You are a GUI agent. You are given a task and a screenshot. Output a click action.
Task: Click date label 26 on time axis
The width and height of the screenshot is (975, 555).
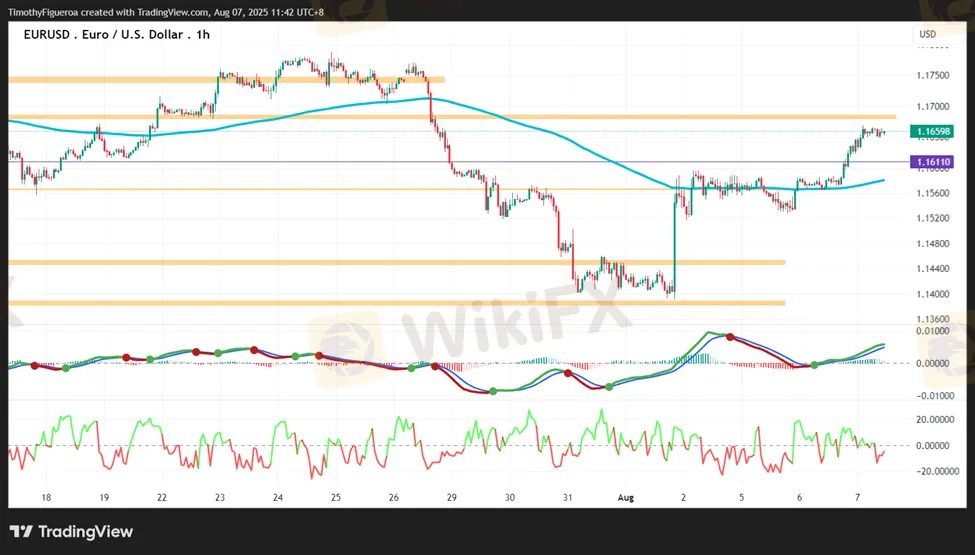(394, 498)
